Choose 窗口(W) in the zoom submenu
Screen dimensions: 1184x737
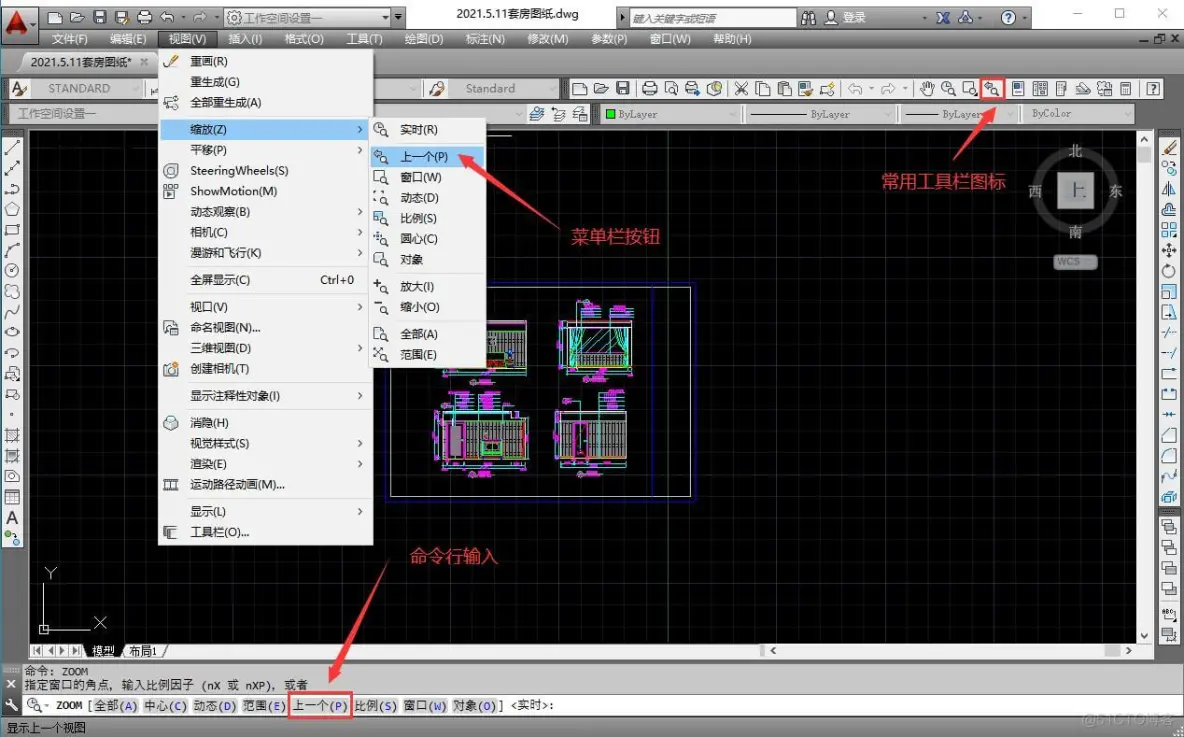click(427, 177)
